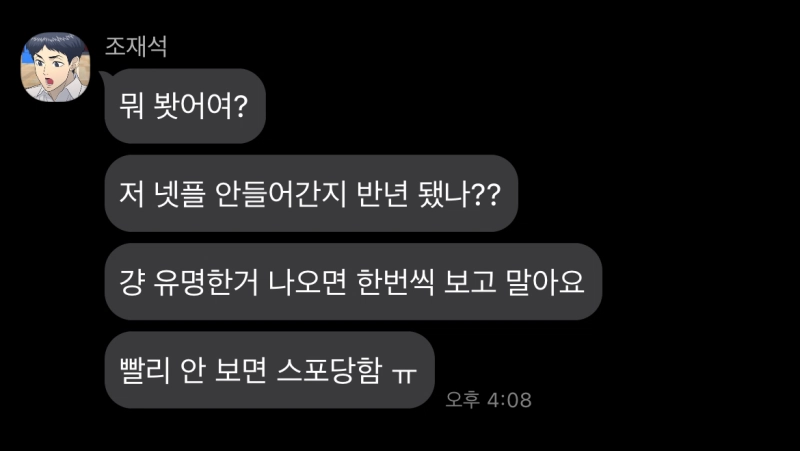Open 조재석's profile picture

(x=55, y=67)
